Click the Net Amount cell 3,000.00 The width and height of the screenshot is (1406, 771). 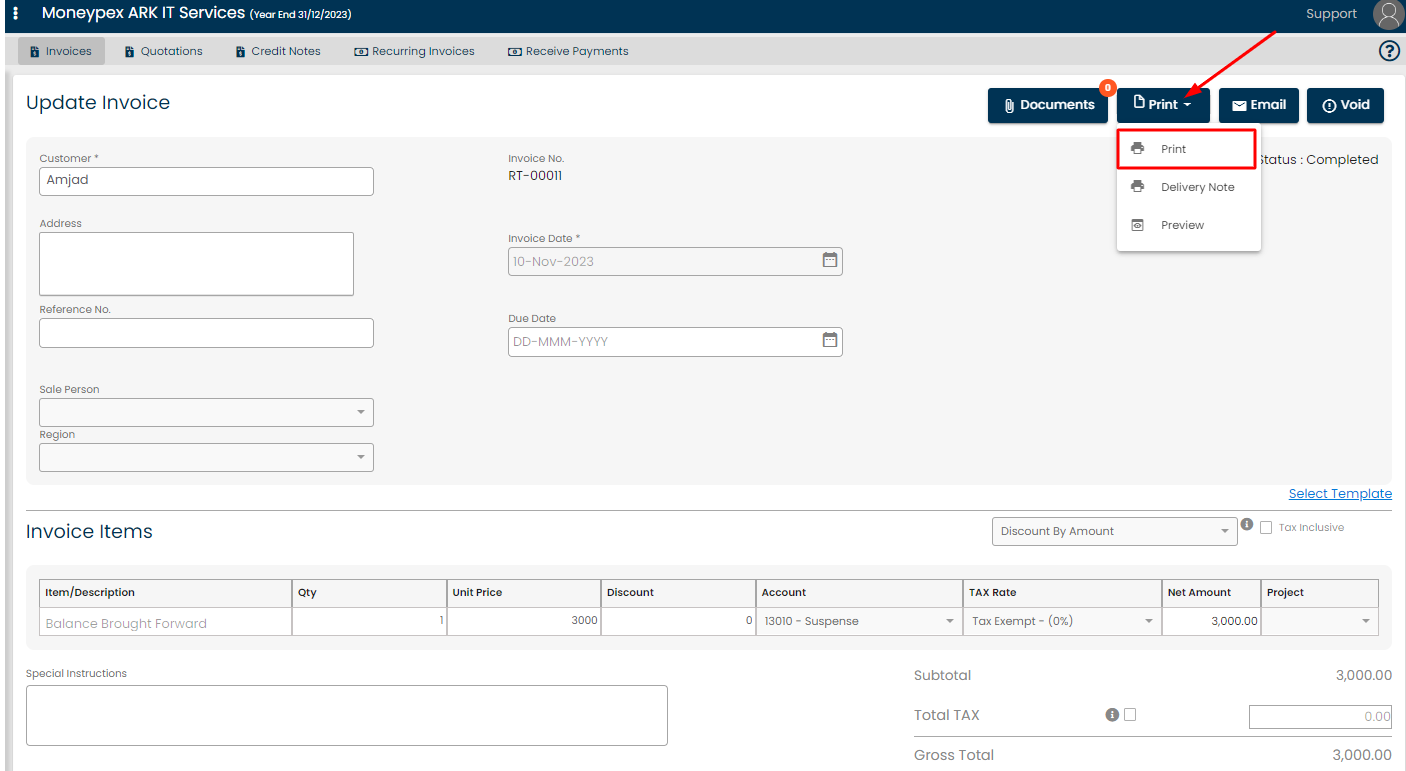tap(1211, 621)
